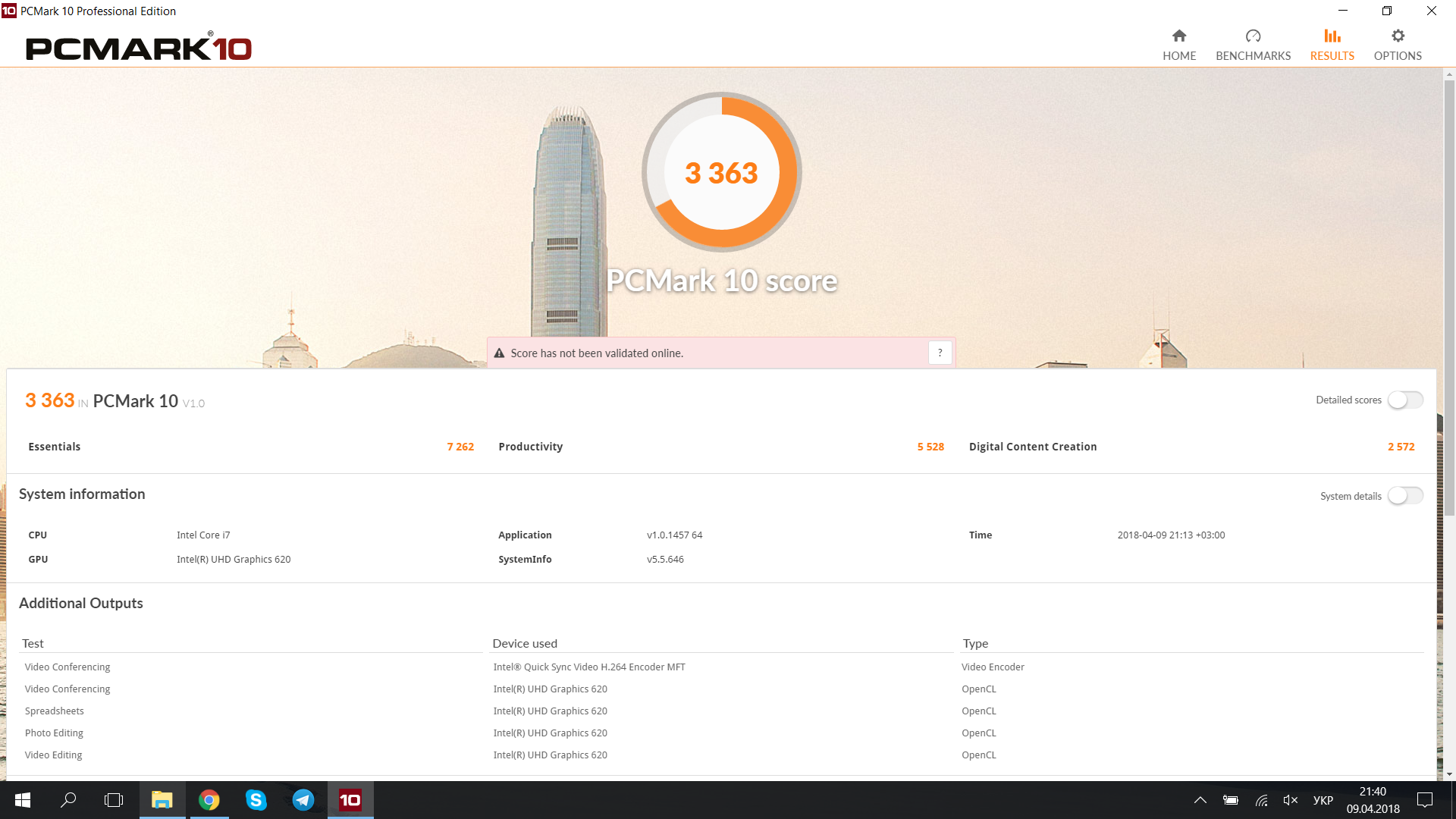Click the 3 363 score circle

pos(722,172)
